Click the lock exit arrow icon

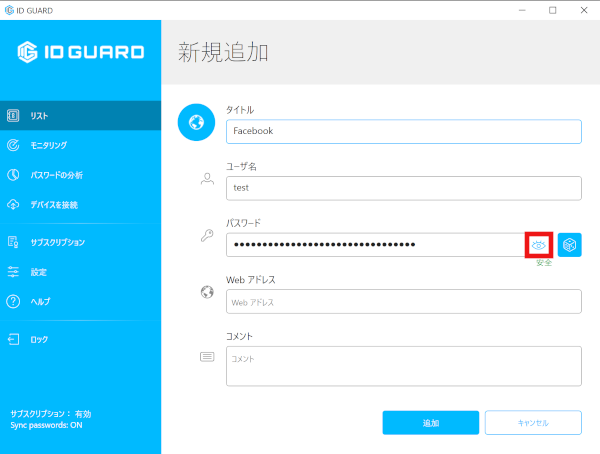(13, 339)
